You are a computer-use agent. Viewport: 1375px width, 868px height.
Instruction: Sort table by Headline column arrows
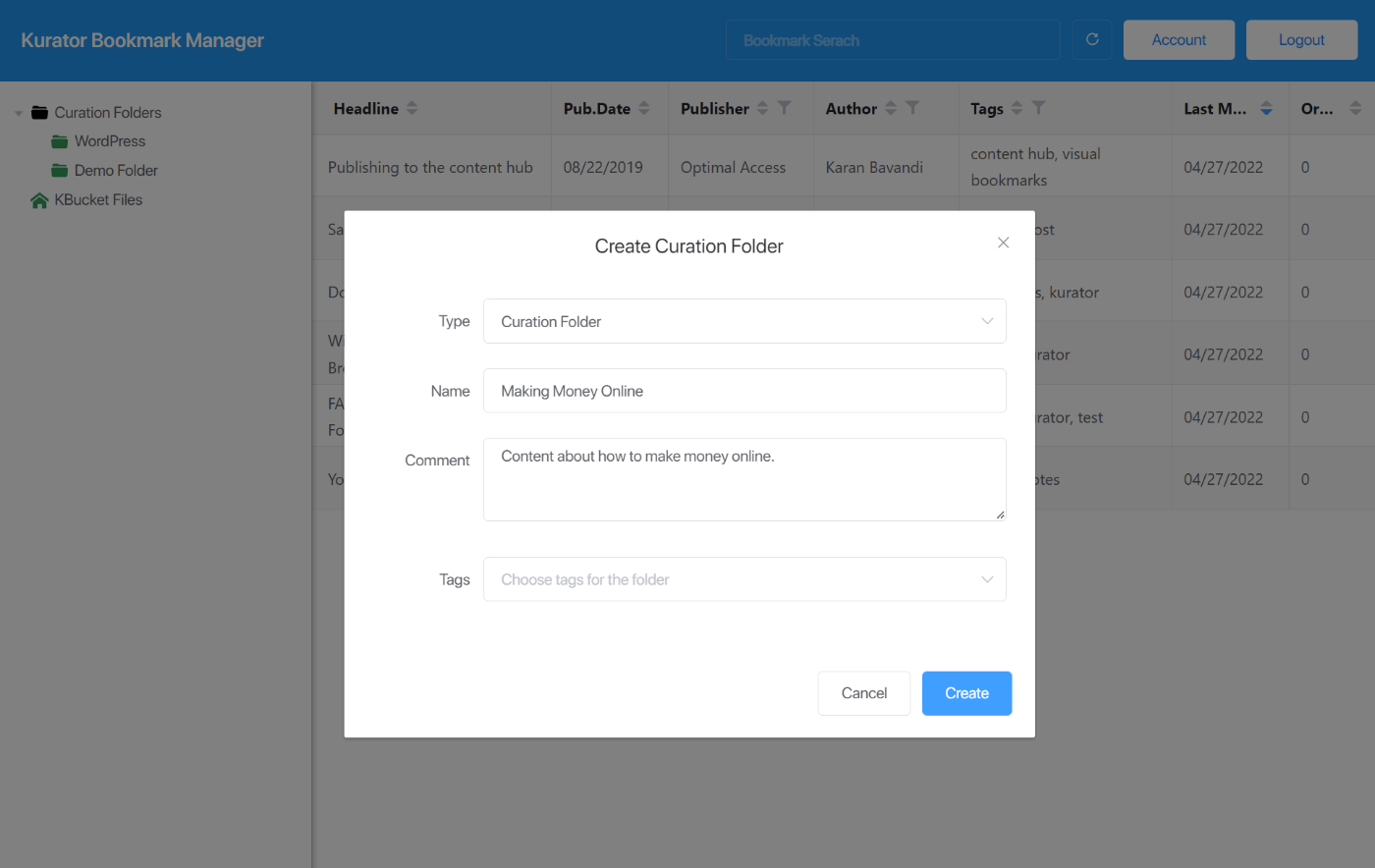412,108
